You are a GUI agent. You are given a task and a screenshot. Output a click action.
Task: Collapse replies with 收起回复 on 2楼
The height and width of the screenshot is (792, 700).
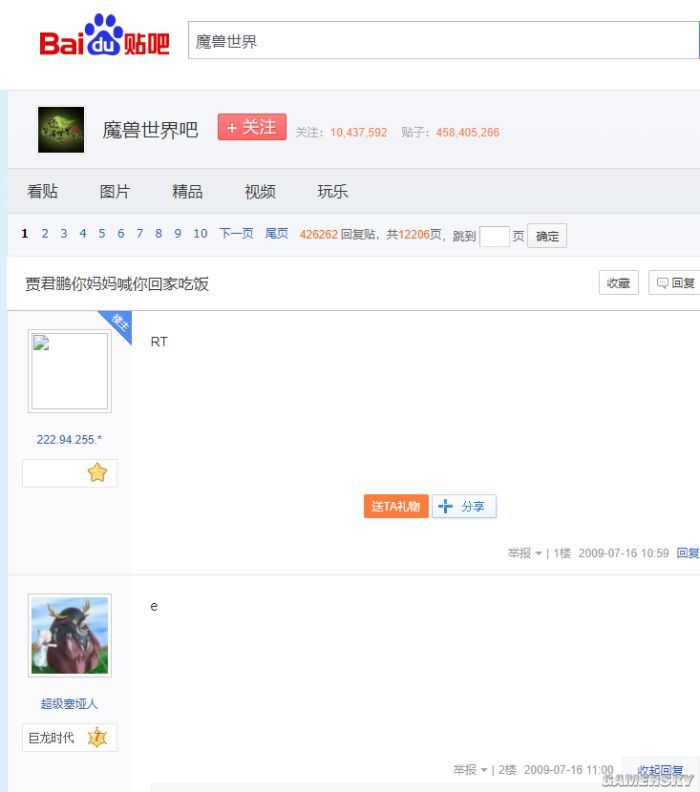660,770
